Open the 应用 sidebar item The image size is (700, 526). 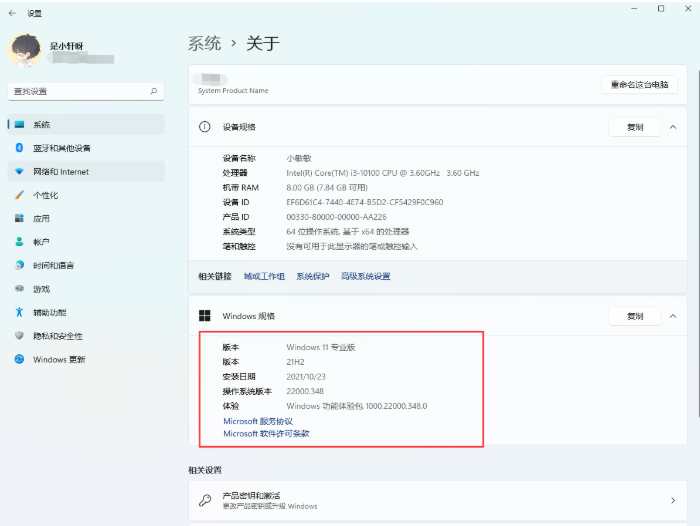86,218
